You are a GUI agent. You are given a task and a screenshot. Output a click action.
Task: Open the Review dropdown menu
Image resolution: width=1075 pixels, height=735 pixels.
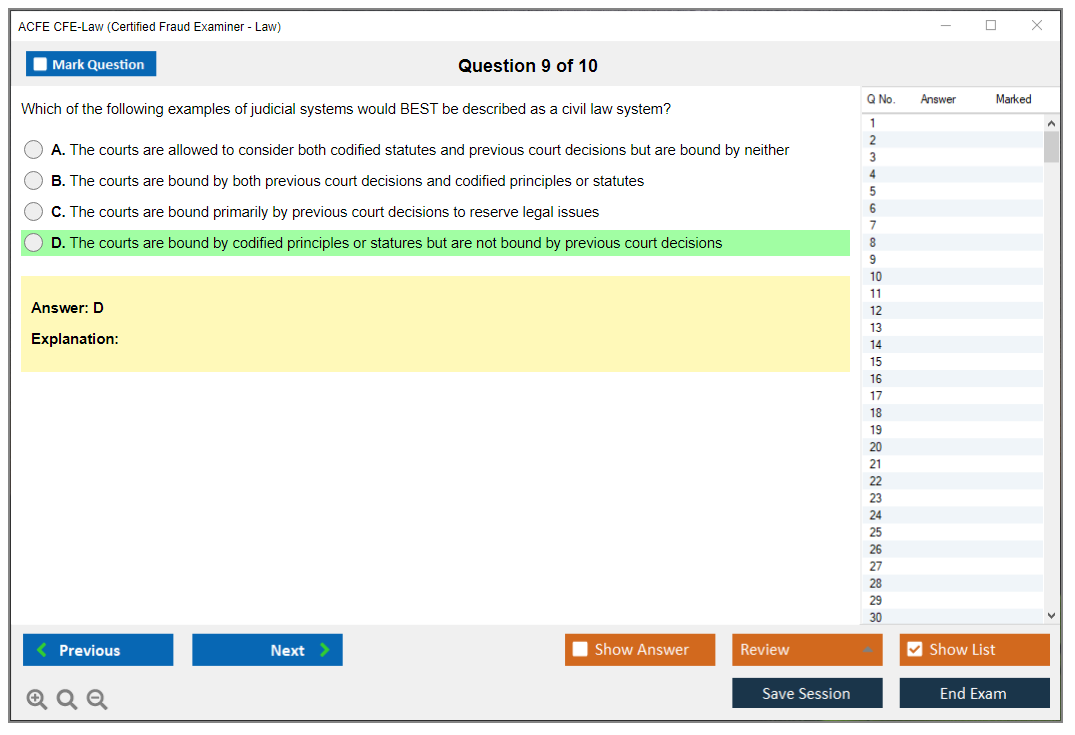(807, 650)
